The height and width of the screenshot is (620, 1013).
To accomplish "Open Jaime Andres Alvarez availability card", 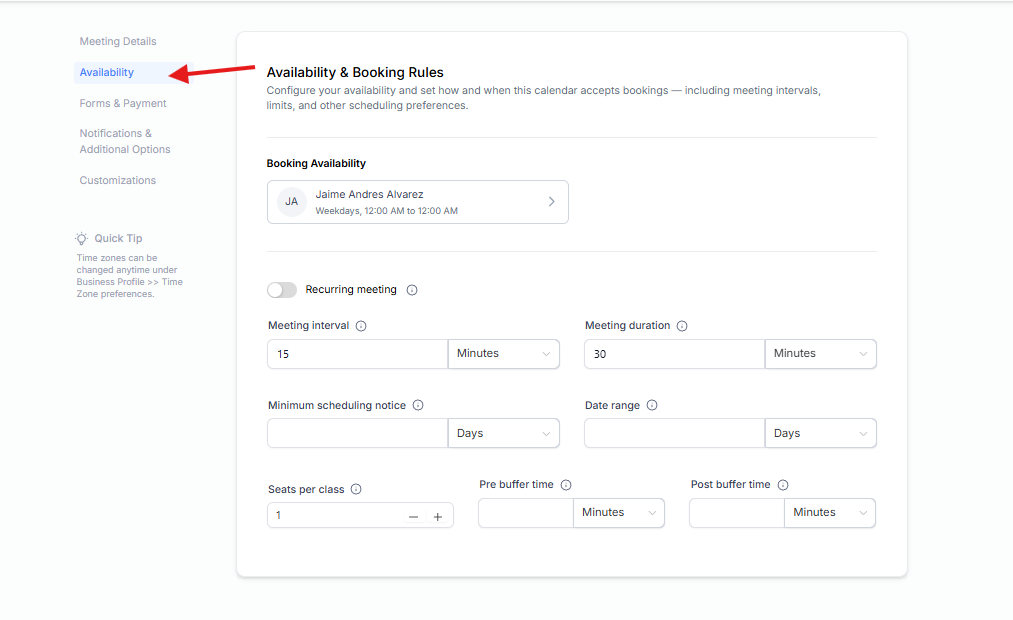I will pos(417,202).
